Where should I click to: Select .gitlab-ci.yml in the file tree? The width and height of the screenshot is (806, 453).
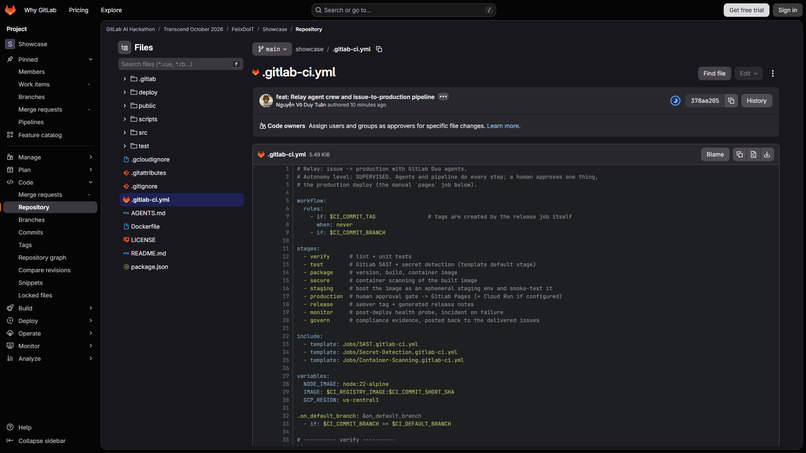(181, 200)
